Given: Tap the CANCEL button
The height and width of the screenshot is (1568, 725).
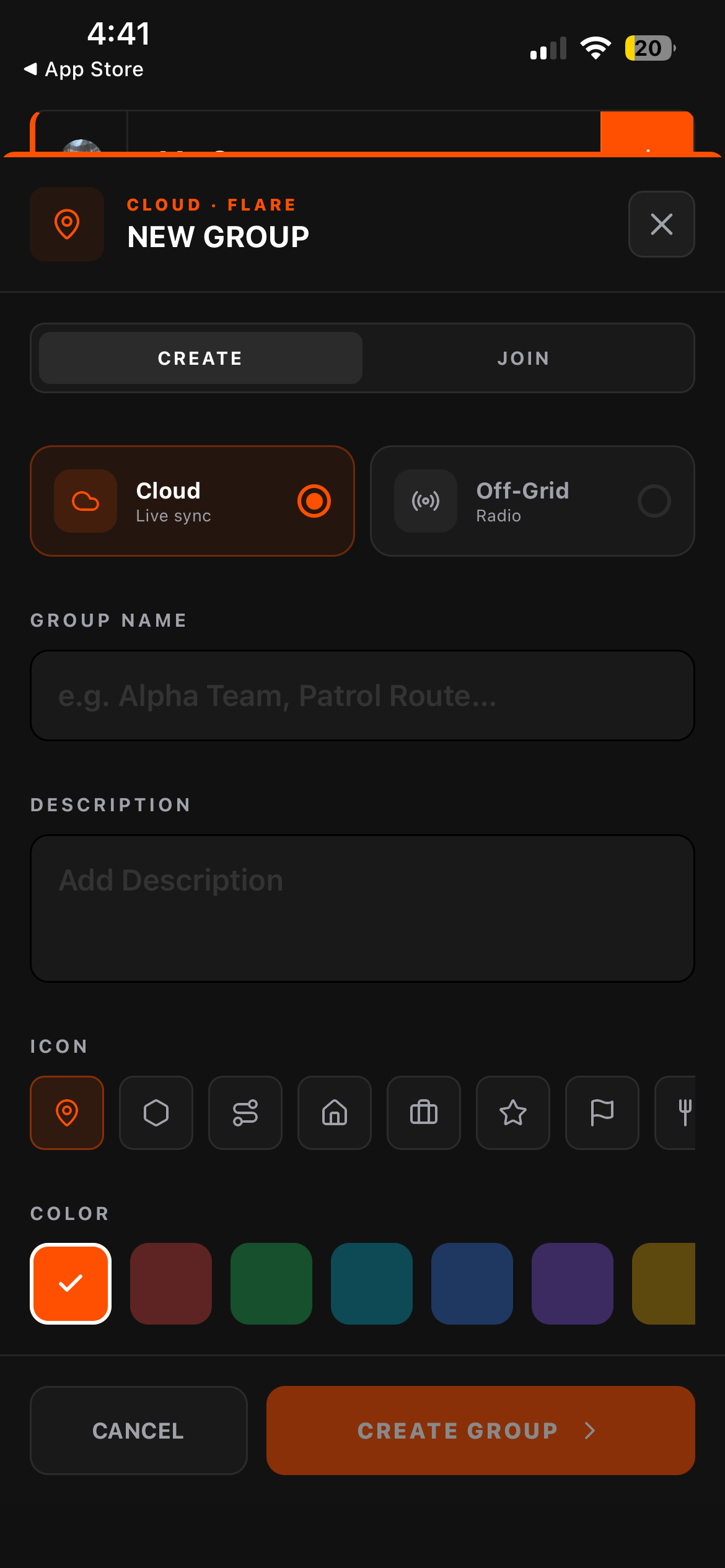Looking at the screenshot, I should [x=139, y=1431].
